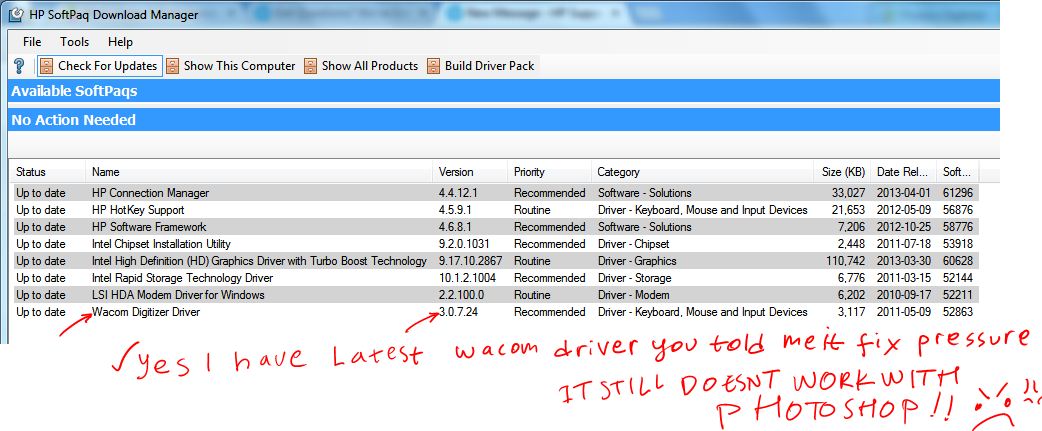
Task: Click the HP SoftPaq title bar icon
Action: pyautogui.click(x=16, y=15)
